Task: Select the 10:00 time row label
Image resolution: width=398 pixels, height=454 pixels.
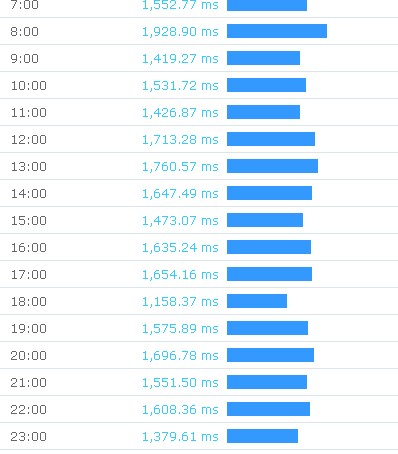Action: click(x=29, y=86)
